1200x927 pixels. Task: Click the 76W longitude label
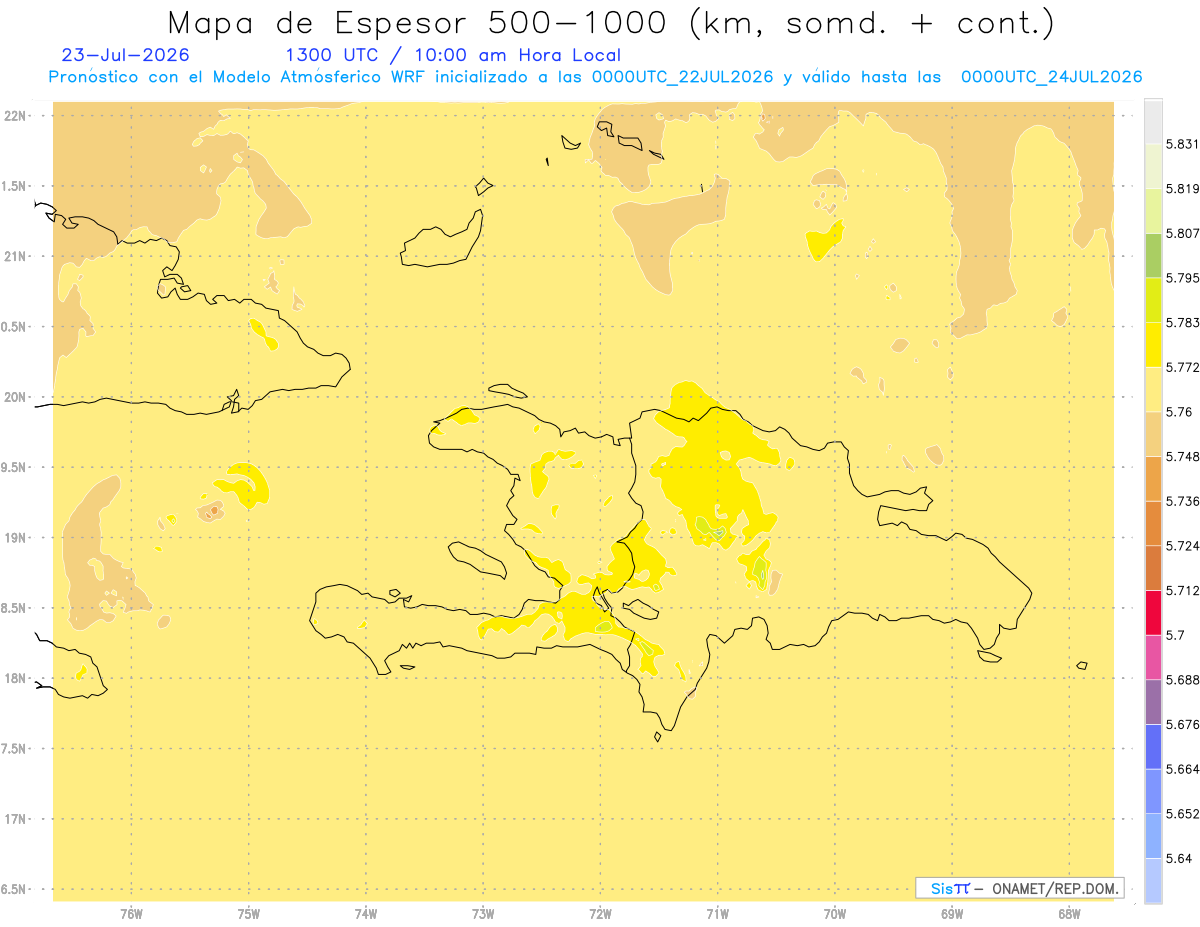tap(131, 915)
